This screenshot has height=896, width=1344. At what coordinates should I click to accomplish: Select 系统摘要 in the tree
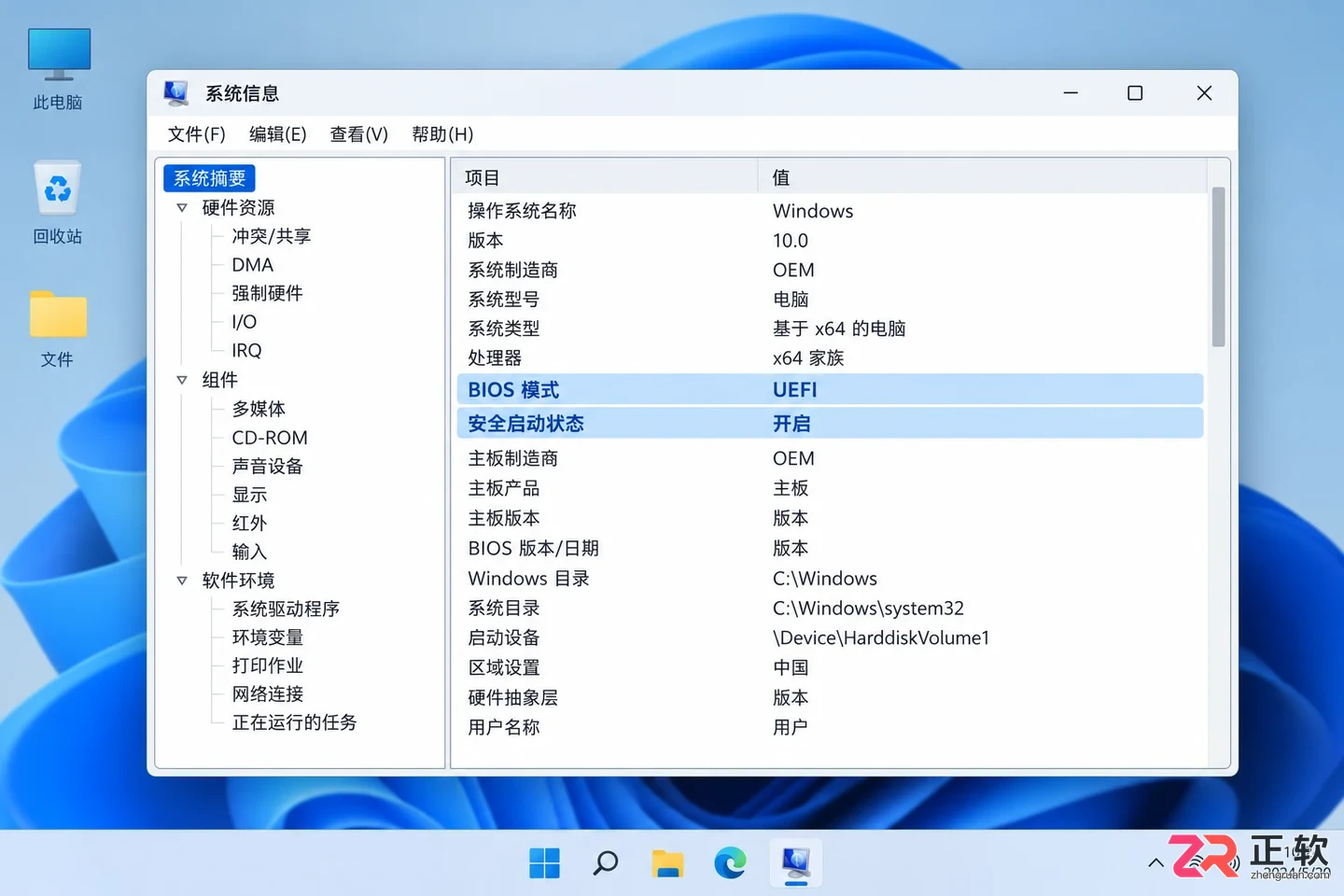210,178
